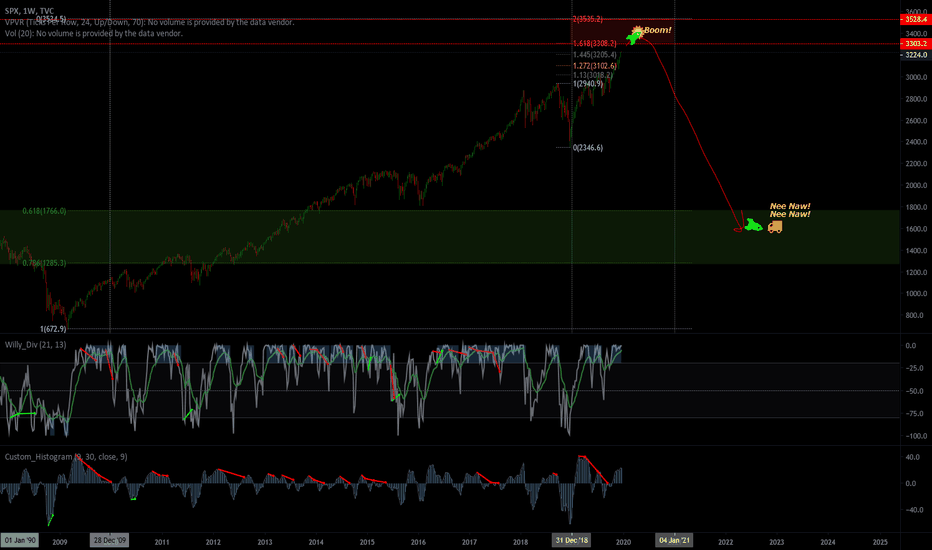Click the 800.0 value on price axis
The height and width of the screenshot is (550, 932).
914,315
